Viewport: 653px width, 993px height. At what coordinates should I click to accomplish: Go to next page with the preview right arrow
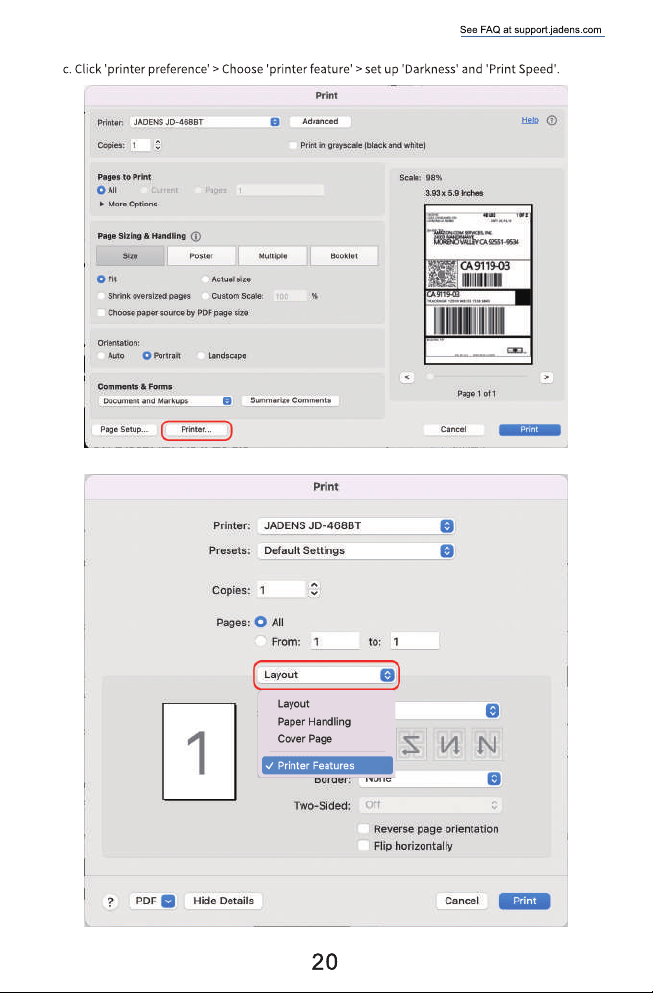[546, 377]
